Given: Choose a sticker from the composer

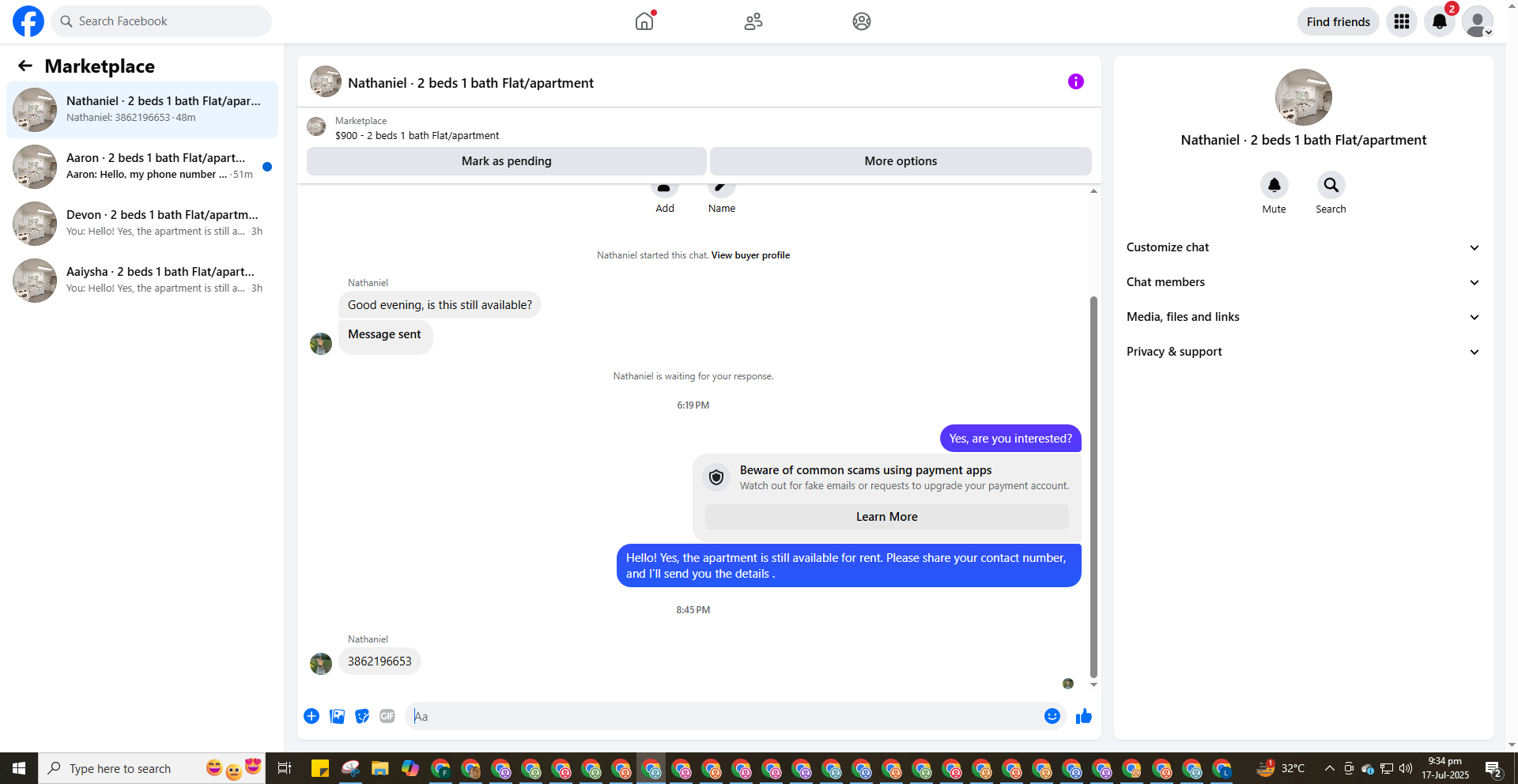Looking at the screenshot, I should (x=362, y=716).
